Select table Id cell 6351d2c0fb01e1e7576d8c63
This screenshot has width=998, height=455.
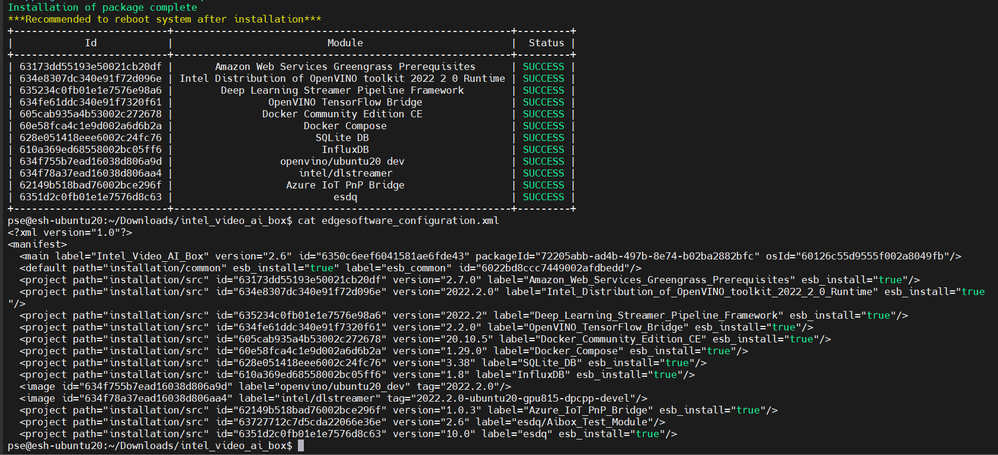coord(90,197)
